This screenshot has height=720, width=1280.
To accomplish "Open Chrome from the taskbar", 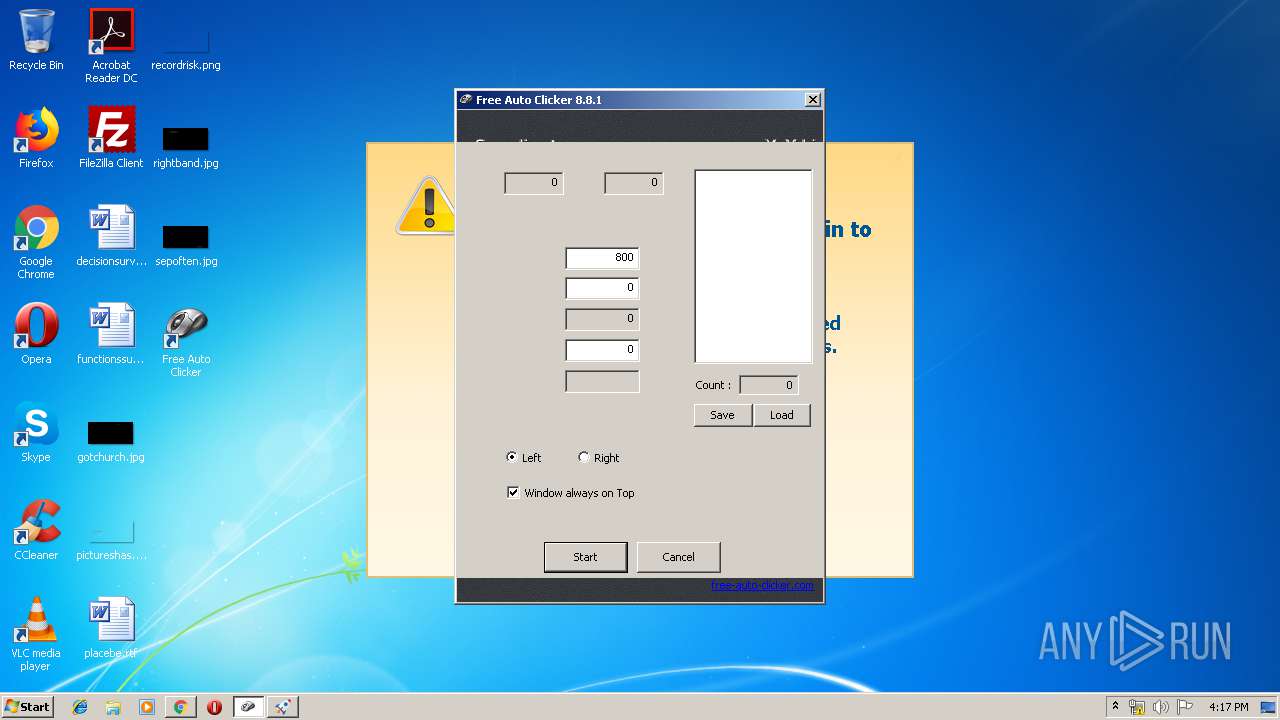I will (180, 707).
